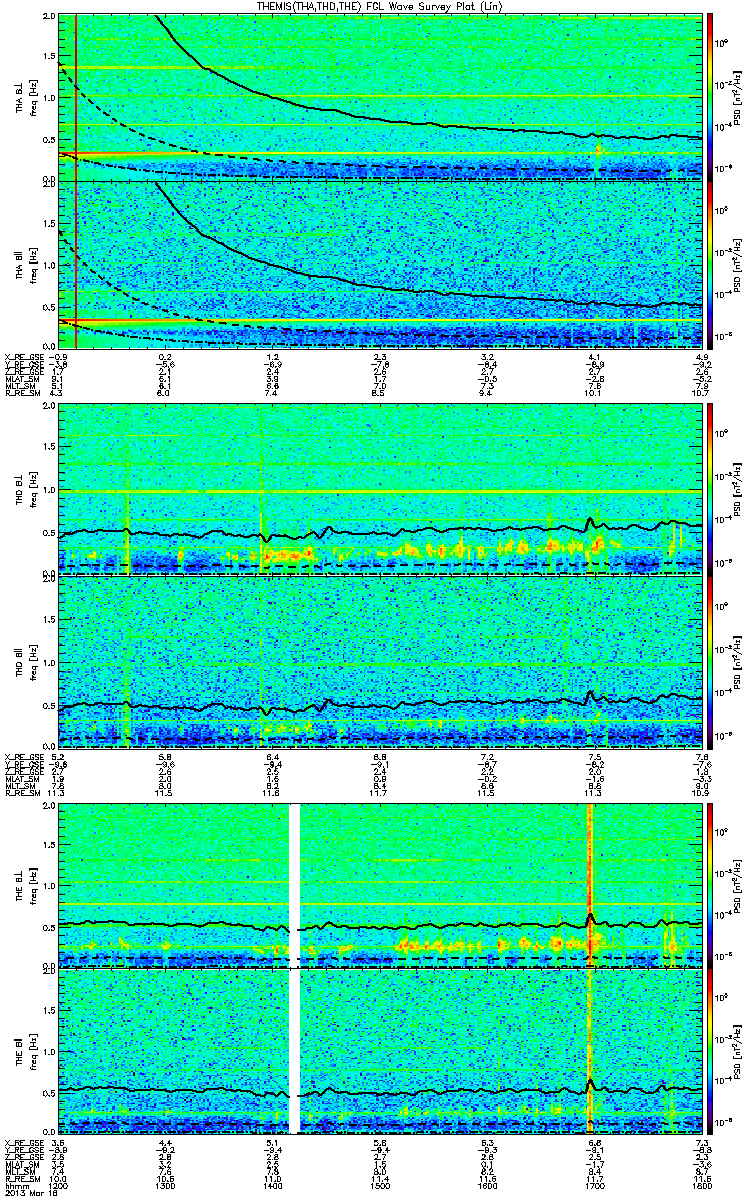The image size is (750, 1200).
Task: Click the PSD [nT²/Hz] label beside the THD B⊥ color bar
Action: pyautogui.click(x=738, y=488)
